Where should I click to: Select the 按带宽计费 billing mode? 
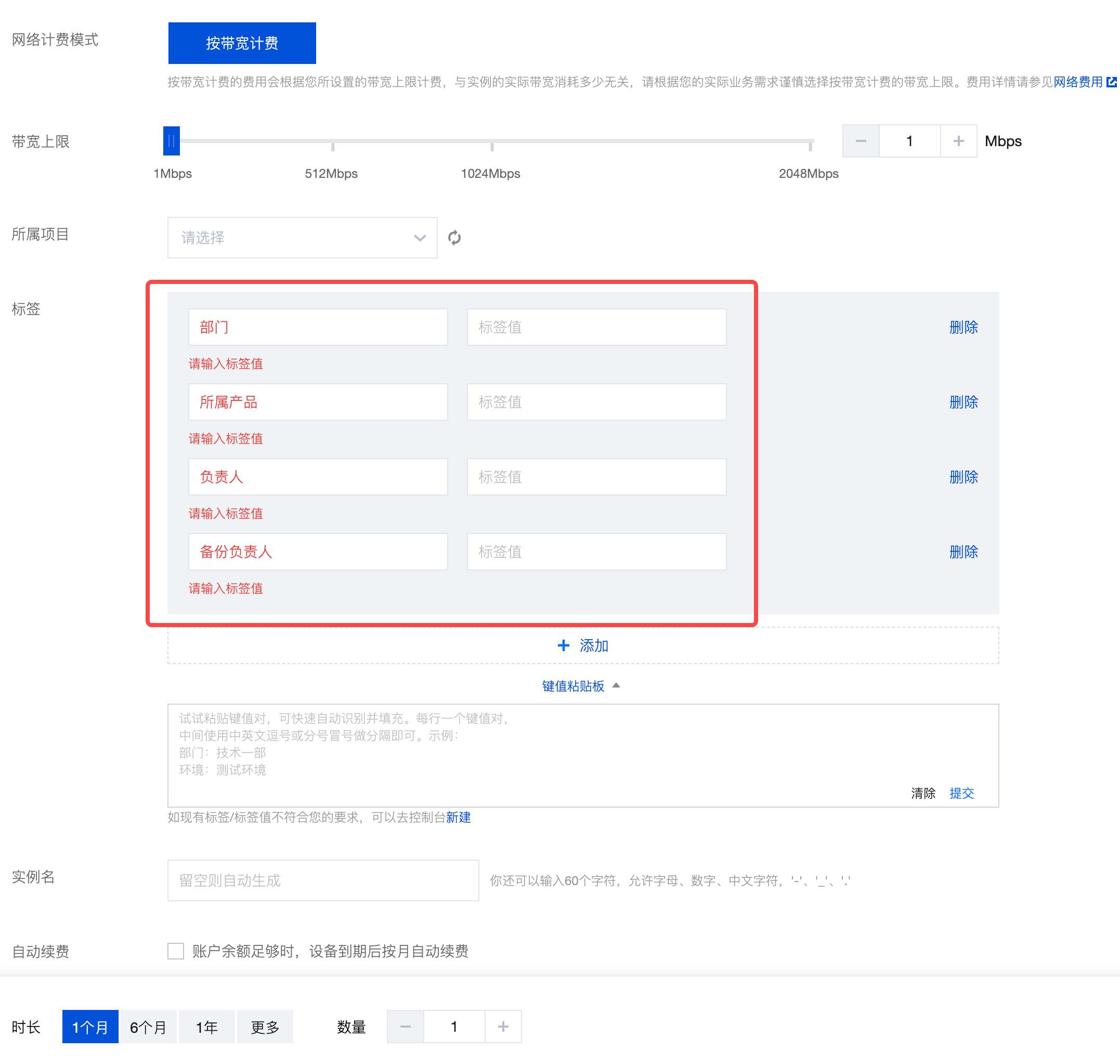[242, 43]
